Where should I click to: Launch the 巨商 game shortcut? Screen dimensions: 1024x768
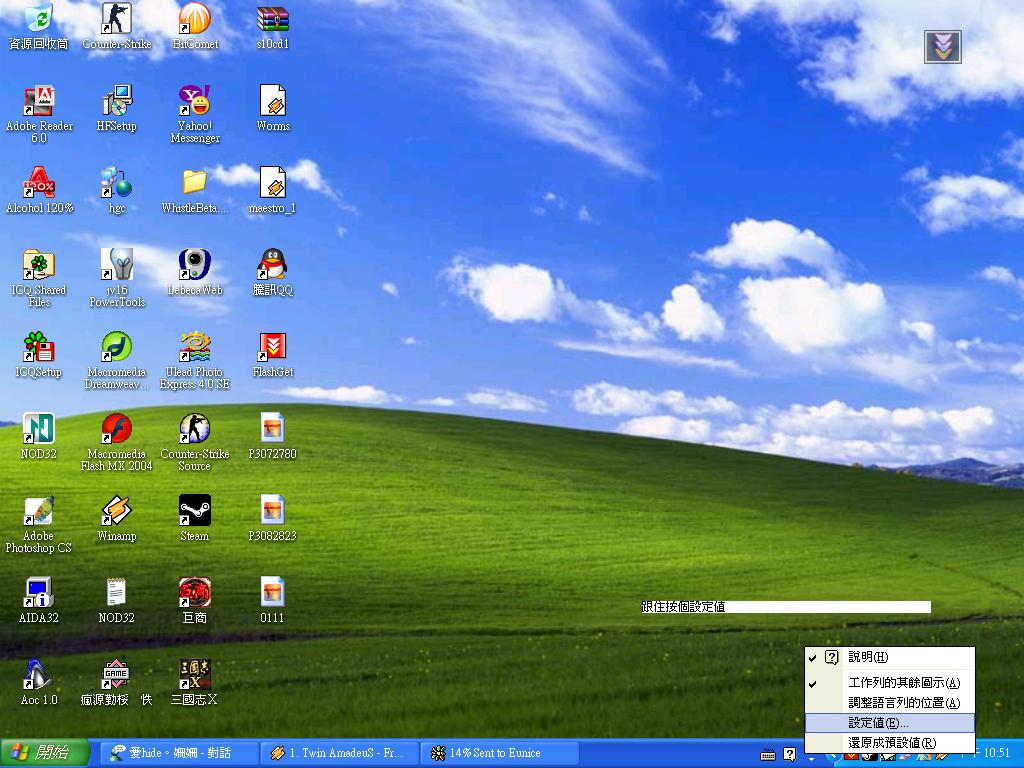(195, 600)
